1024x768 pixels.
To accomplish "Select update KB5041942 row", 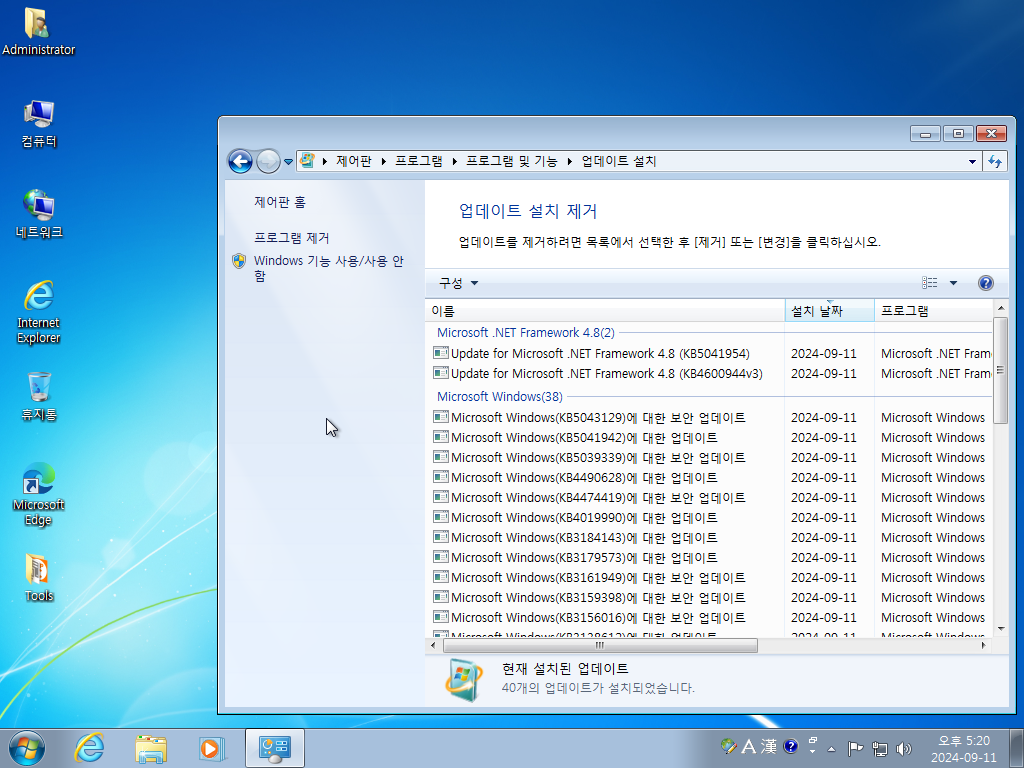I will [x=584, y=438].
